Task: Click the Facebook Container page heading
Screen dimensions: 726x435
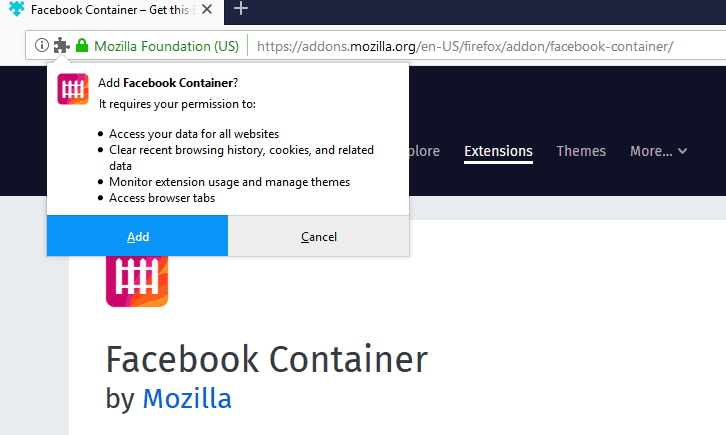Action: click(267, 359)
